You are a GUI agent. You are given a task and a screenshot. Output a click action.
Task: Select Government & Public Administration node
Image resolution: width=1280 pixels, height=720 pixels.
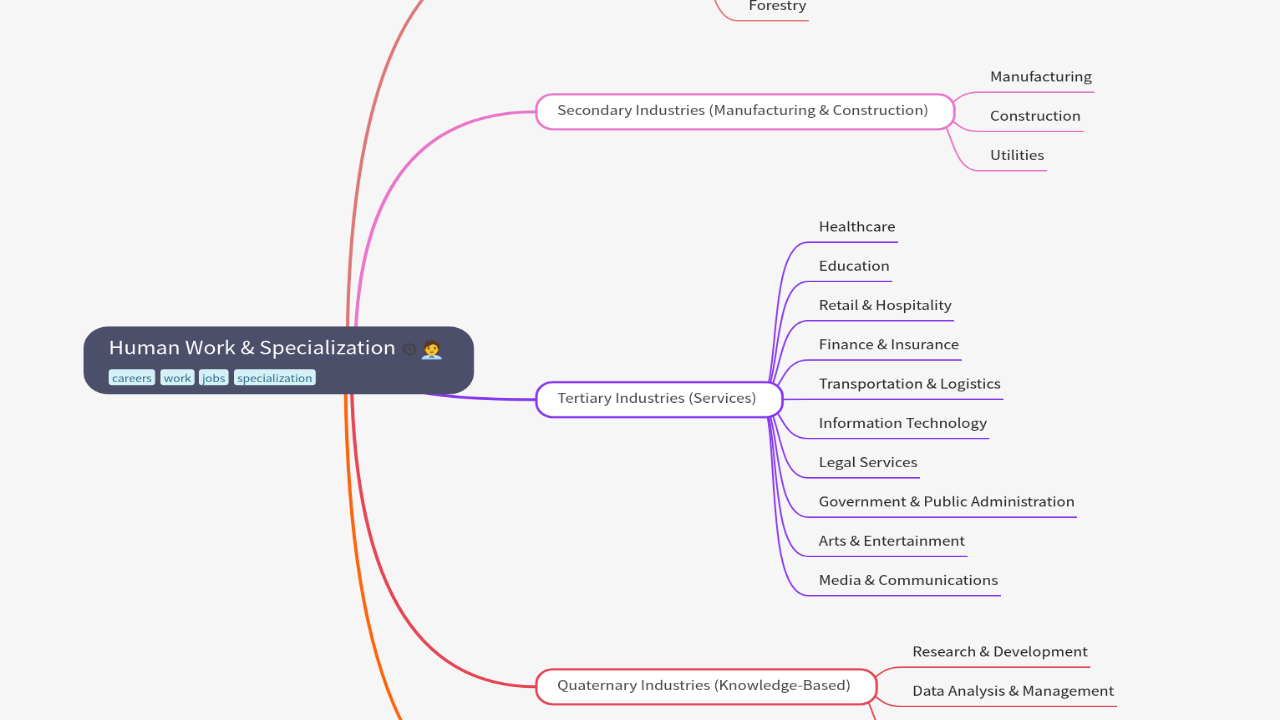point(947,502)
